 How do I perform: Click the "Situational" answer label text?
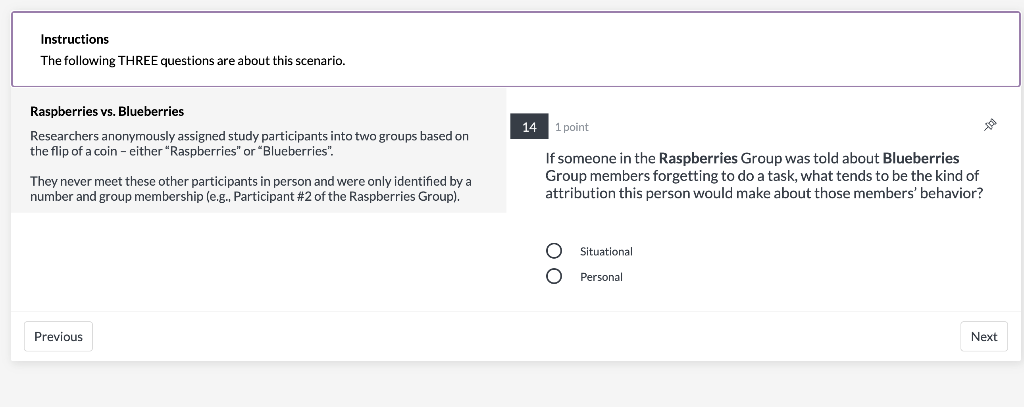[x=606, y=252]
